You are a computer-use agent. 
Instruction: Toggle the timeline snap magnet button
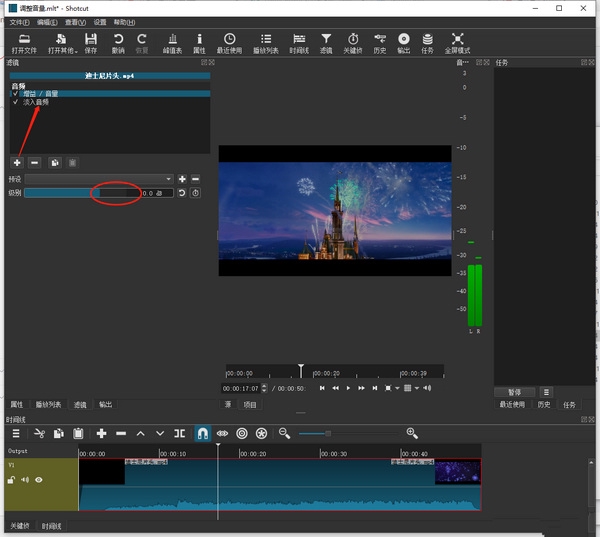201,433
